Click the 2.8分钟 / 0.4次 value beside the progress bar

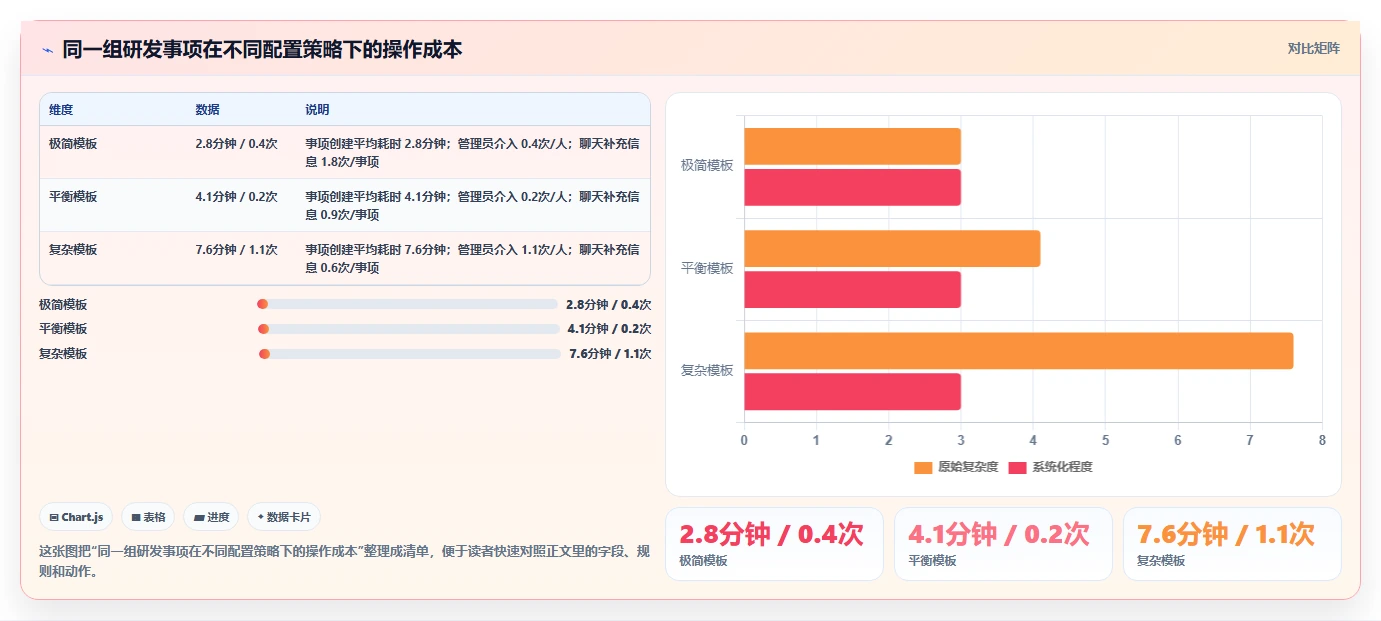[x=608, y=304]
